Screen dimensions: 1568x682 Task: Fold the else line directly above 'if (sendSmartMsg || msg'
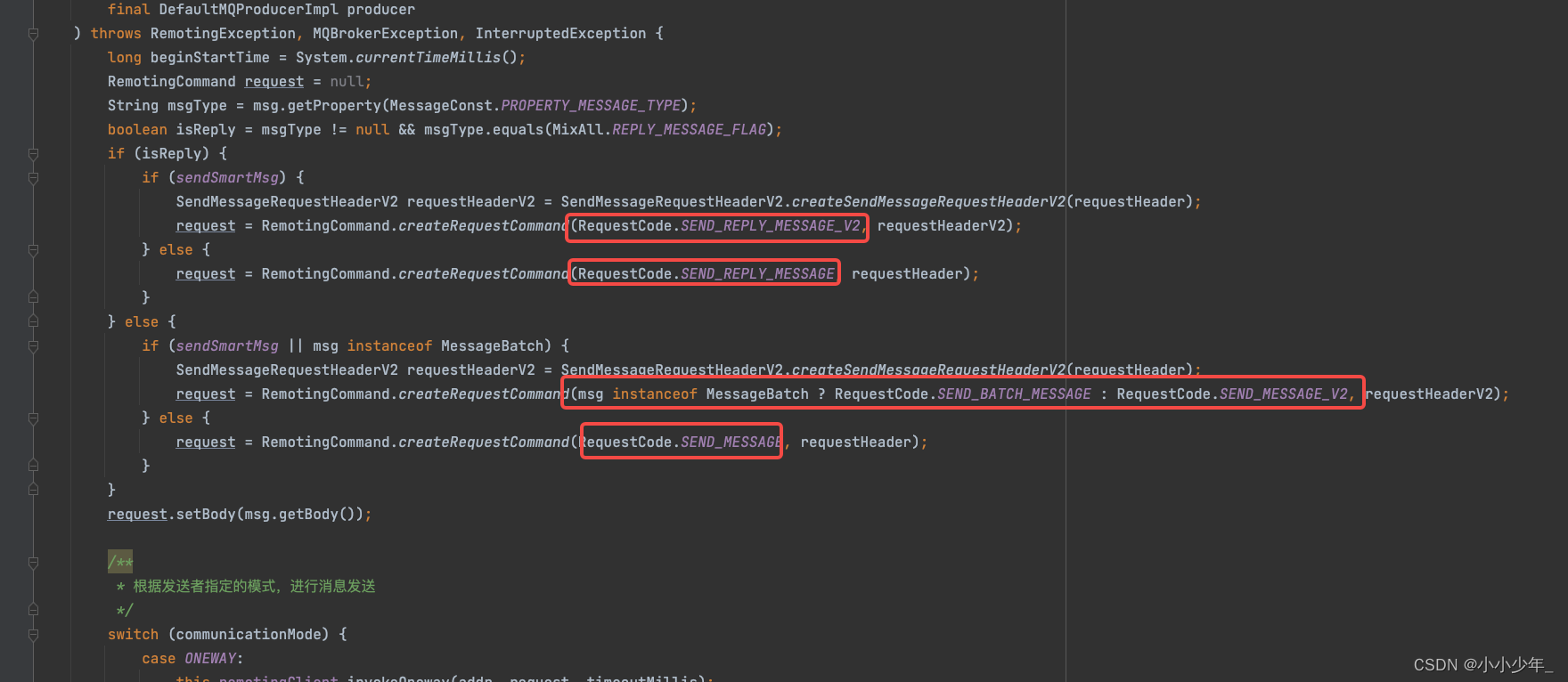(33, 321)
